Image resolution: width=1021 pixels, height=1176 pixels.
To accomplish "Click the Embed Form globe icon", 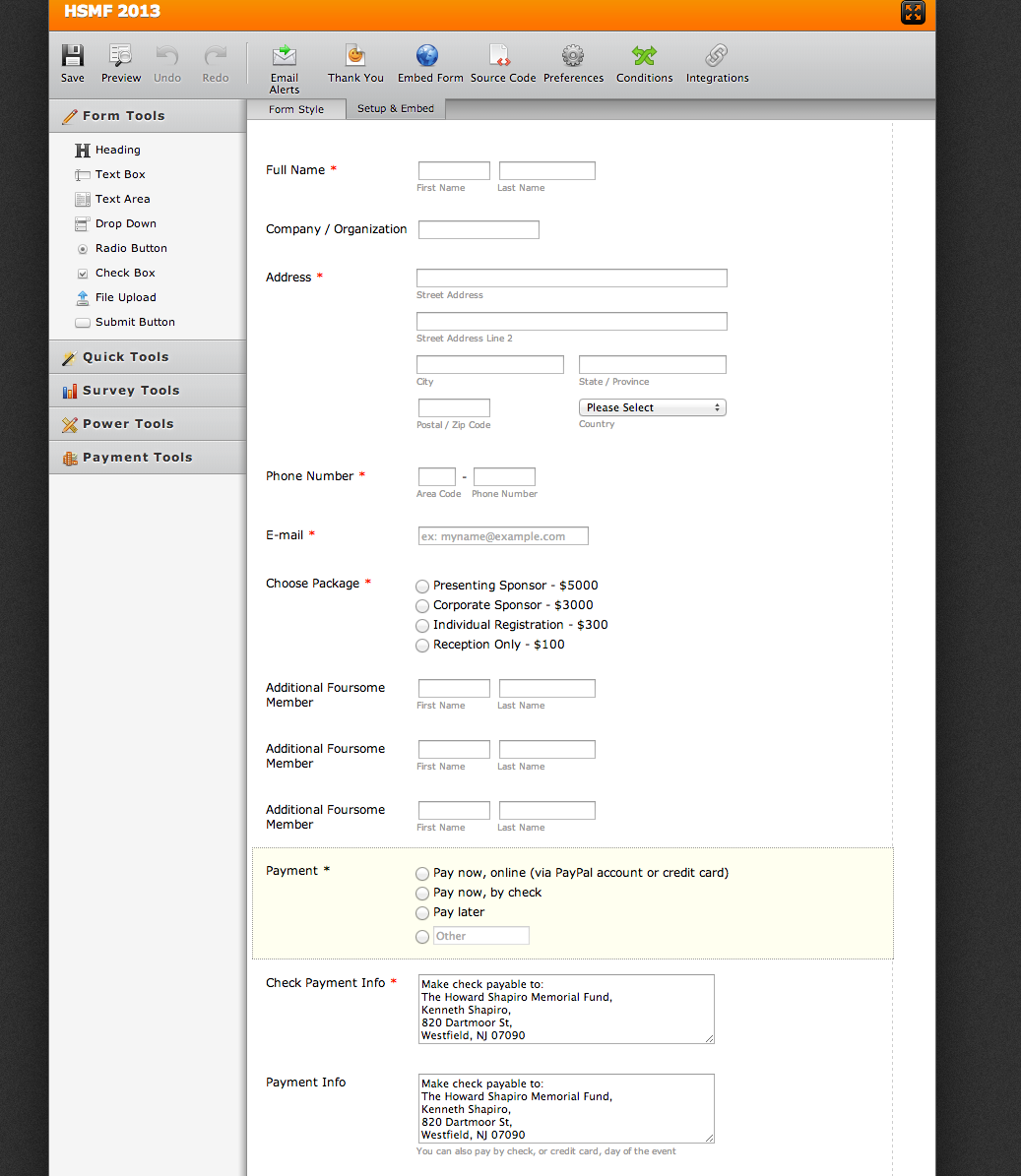I will 427,56.
